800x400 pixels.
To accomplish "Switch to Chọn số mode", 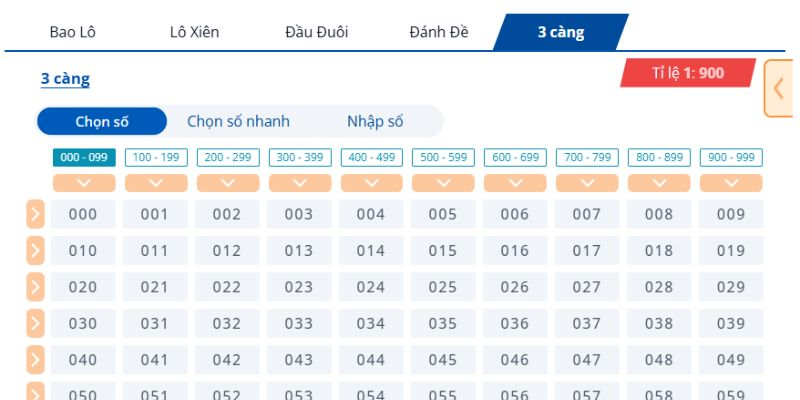I will coord(101,122).
